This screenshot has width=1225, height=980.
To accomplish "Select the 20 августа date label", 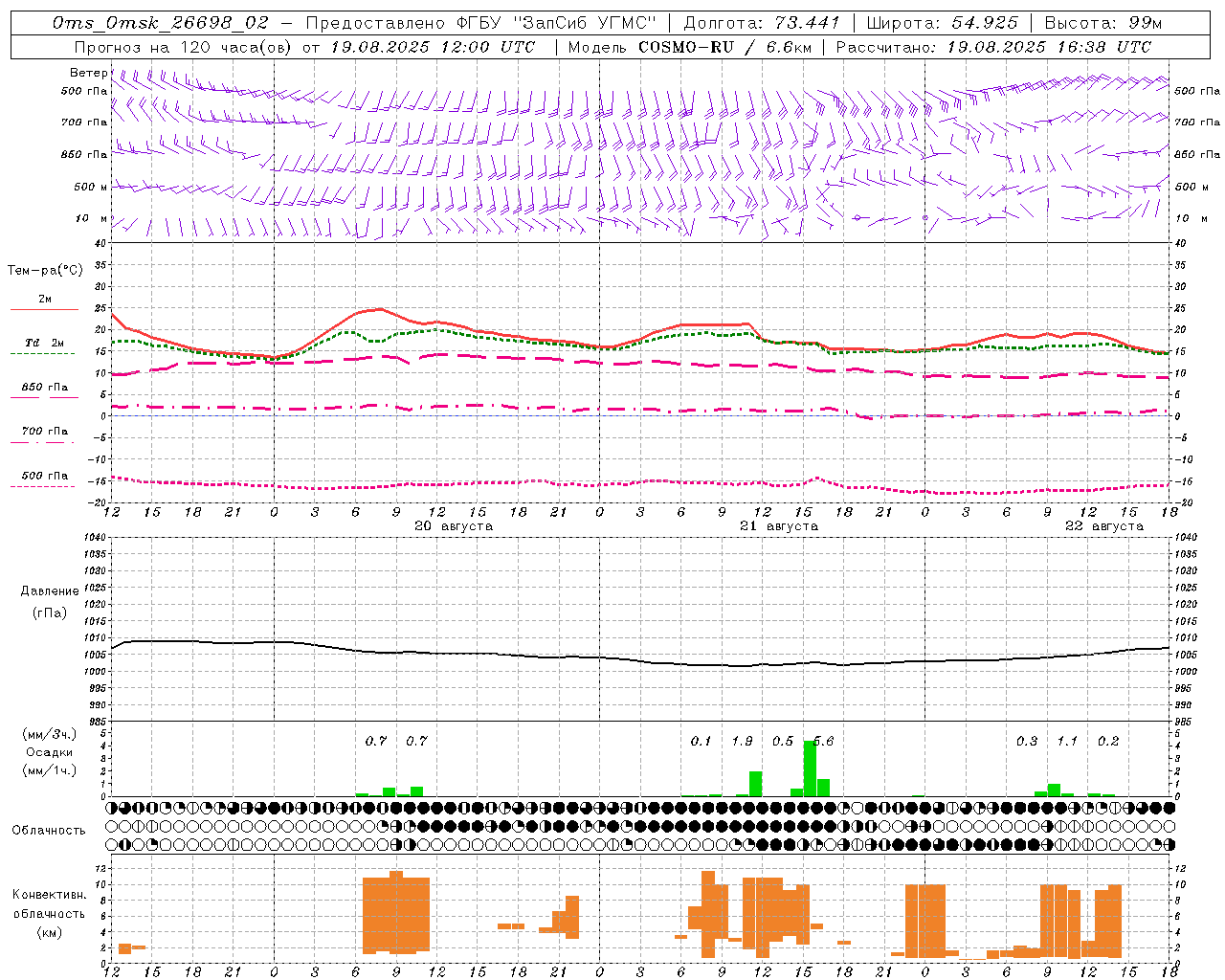I will [454, 526].
